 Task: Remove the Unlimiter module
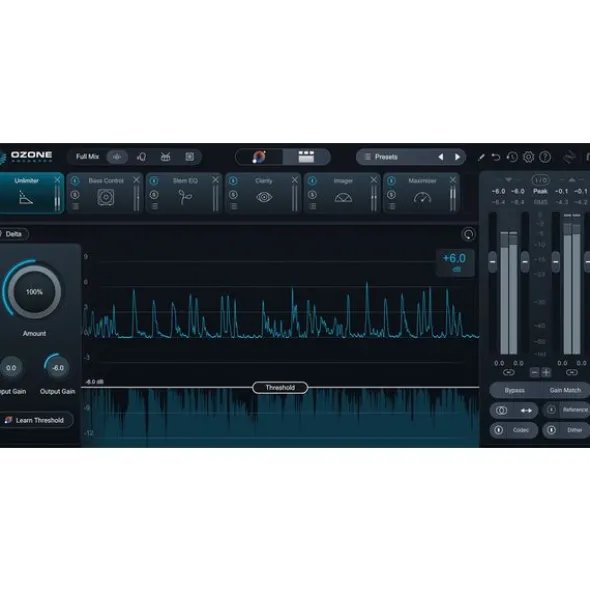pos(57,180)
